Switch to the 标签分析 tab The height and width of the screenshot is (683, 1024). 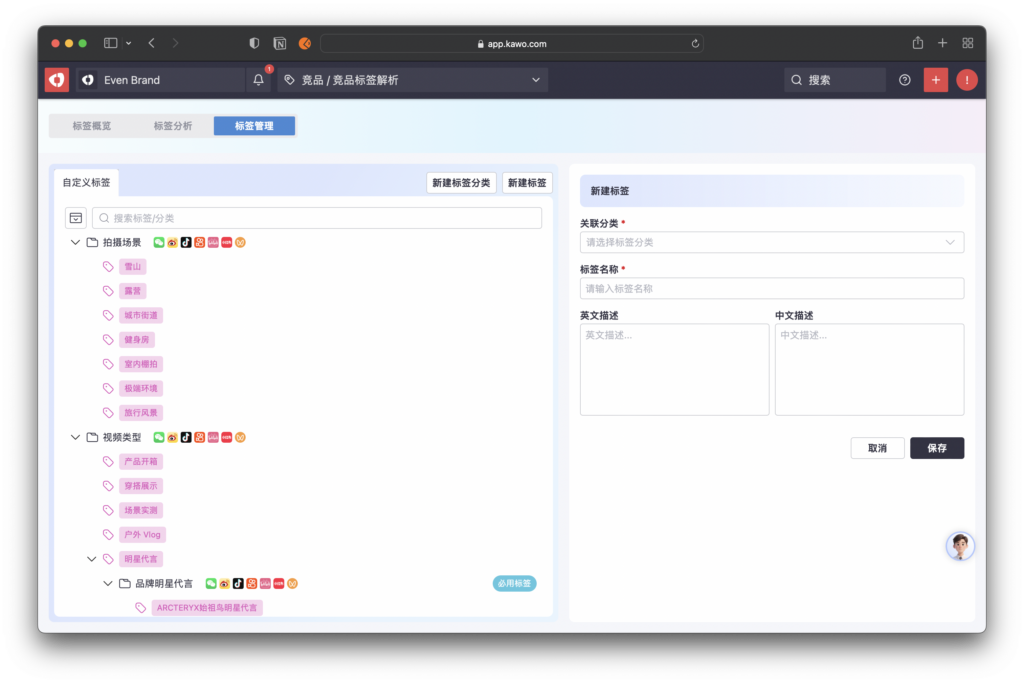[x=173, y=126]
